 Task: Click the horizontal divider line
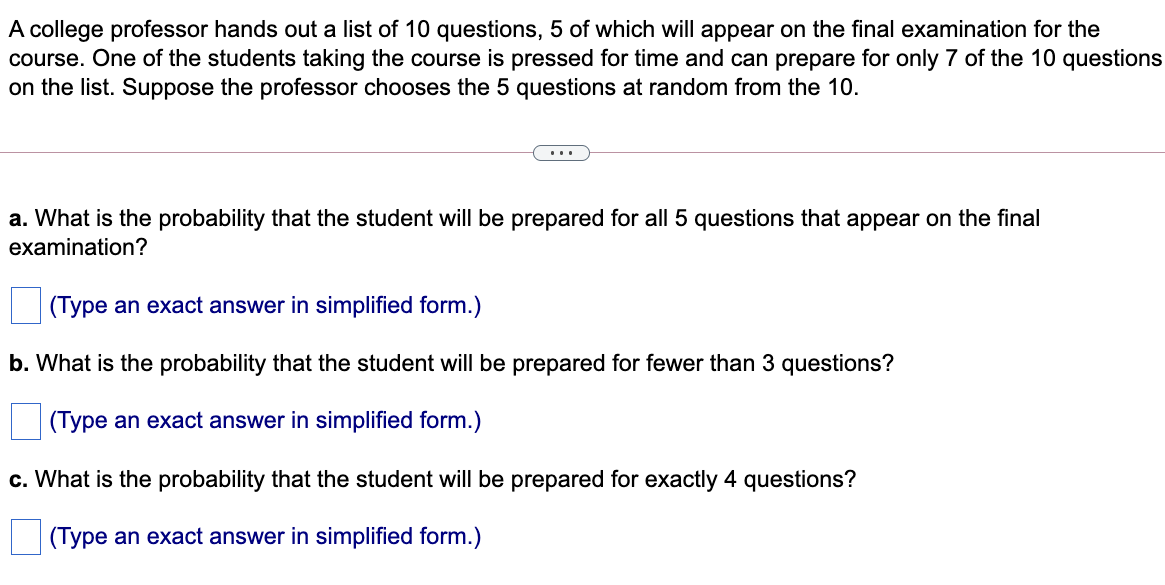click(x=250, y=152)
